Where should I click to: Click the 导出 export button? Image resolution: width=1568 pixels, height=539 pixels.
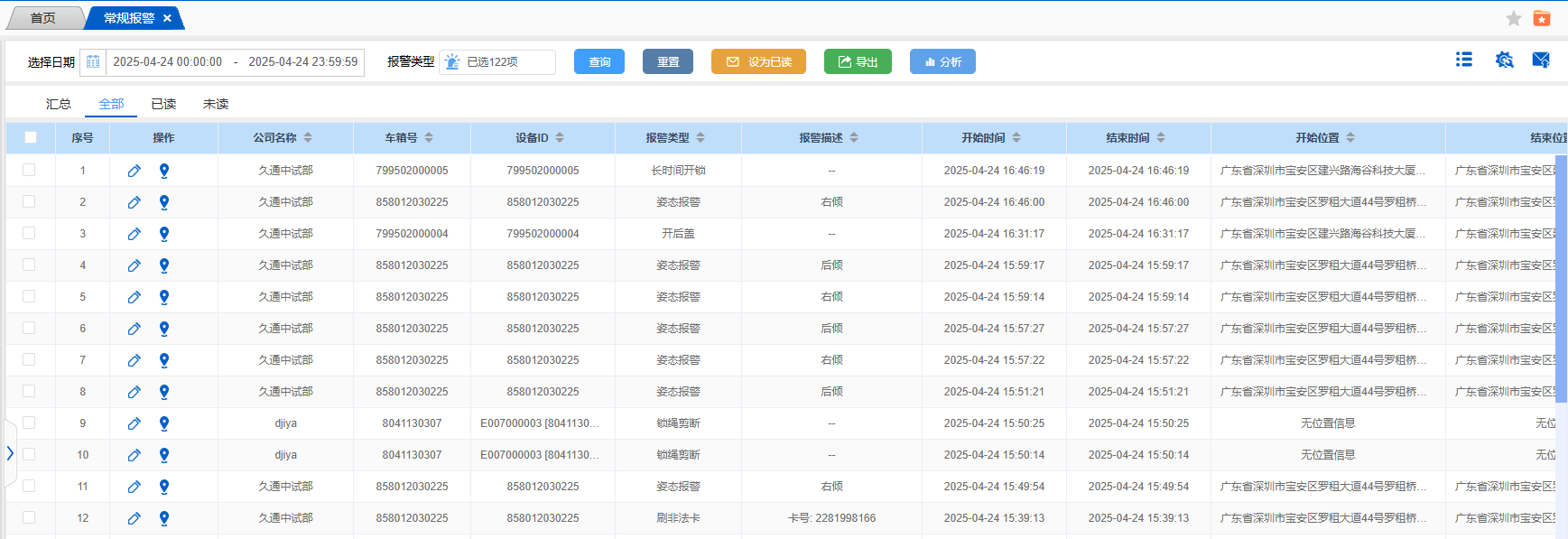click(858, 61)
